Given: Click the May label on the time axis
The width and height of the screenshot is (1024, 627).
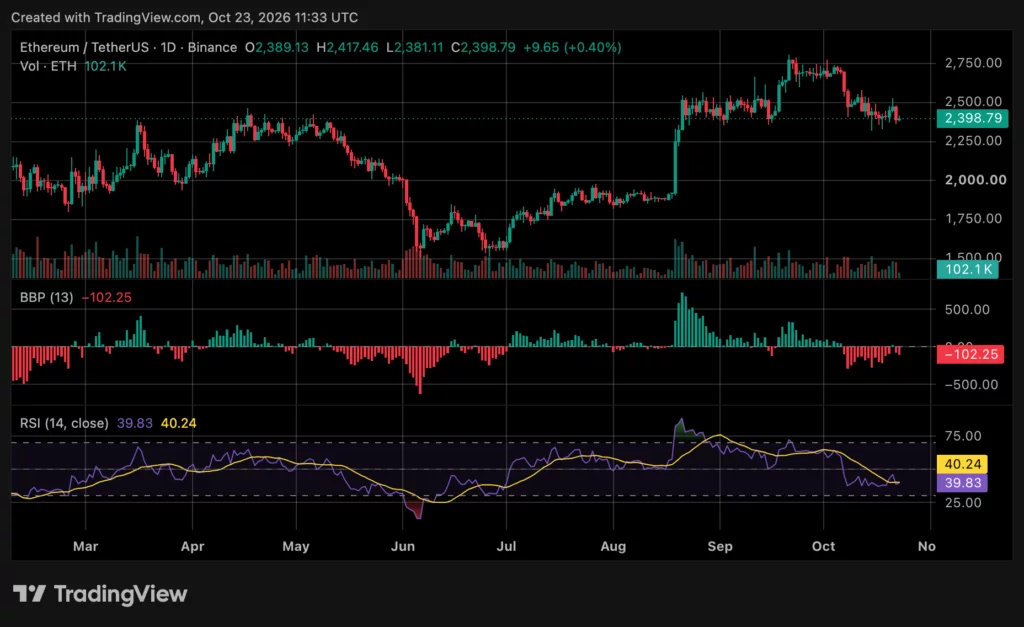Looking at the screenshot, I should [x=296, y=546].
